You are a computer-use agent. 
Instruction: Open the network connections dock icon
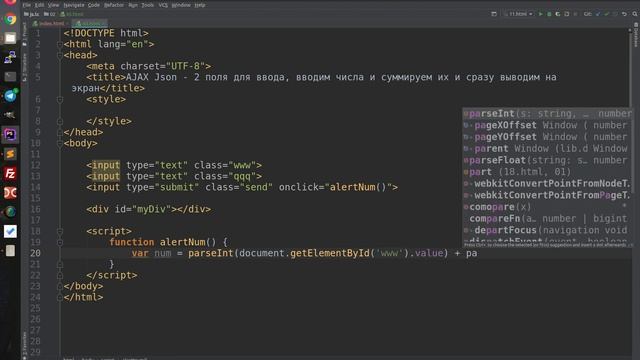[x=10, y=57]
